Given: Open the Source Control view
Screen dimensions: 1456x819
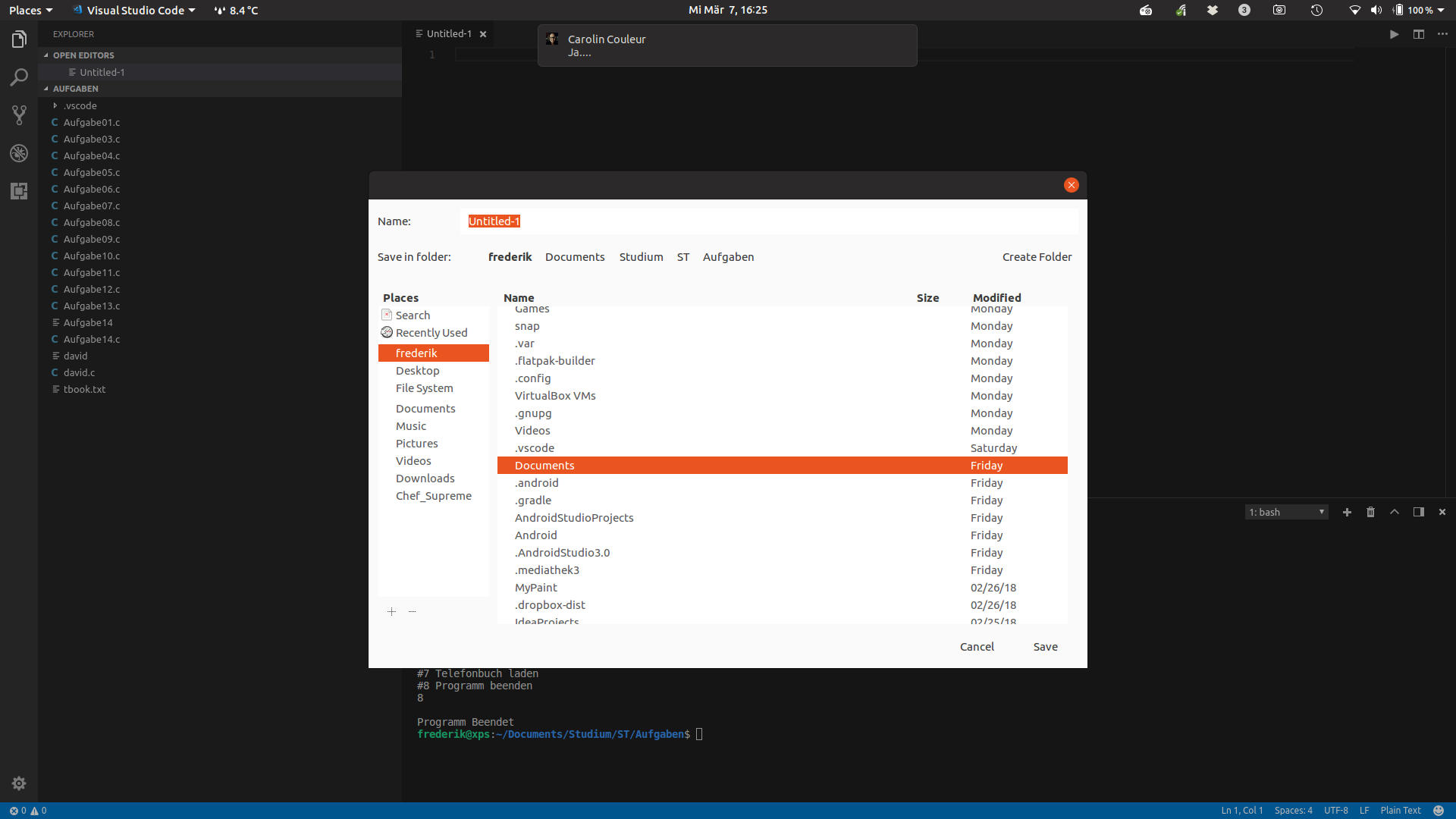Looking at the screenshot, I should [x=18, y=115].
